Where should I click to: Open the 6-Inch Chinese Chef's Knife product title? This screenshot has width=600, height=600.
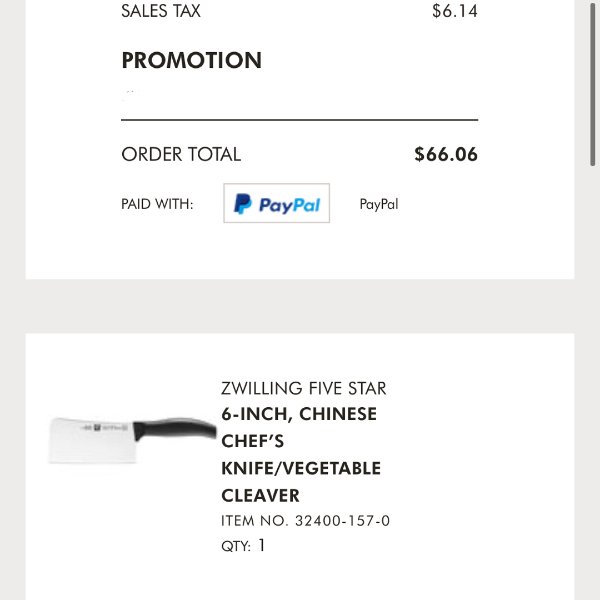coord(301,455)
